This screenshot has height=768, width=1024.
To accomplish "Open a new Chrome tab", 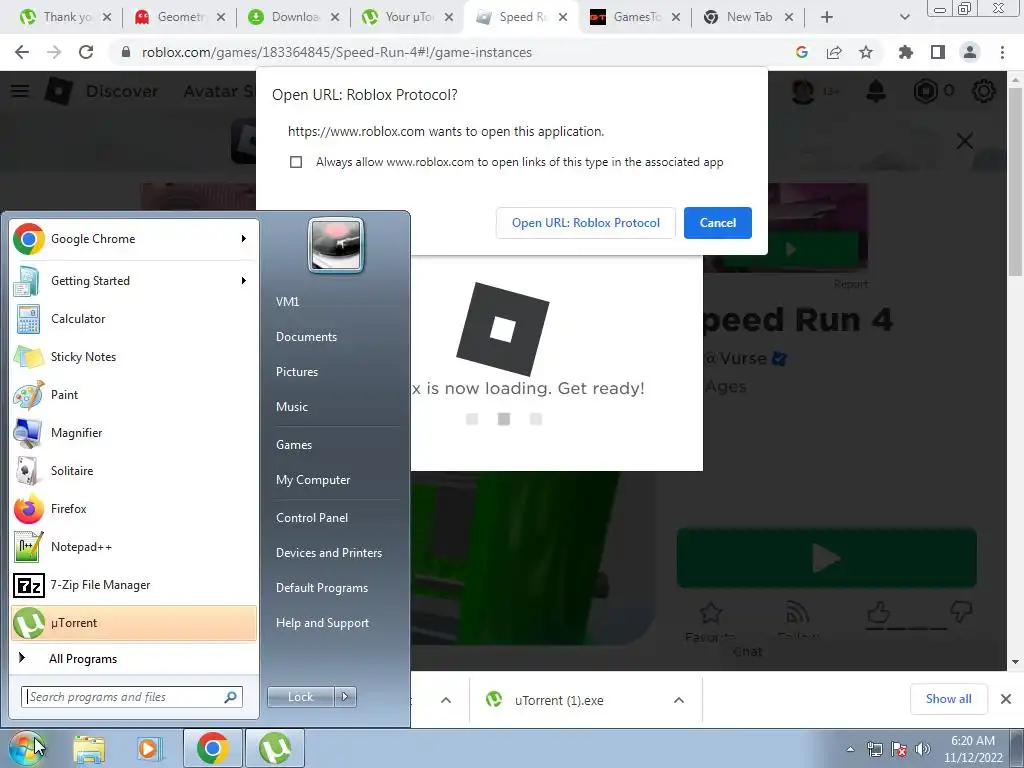I will (x=827, y=17).
